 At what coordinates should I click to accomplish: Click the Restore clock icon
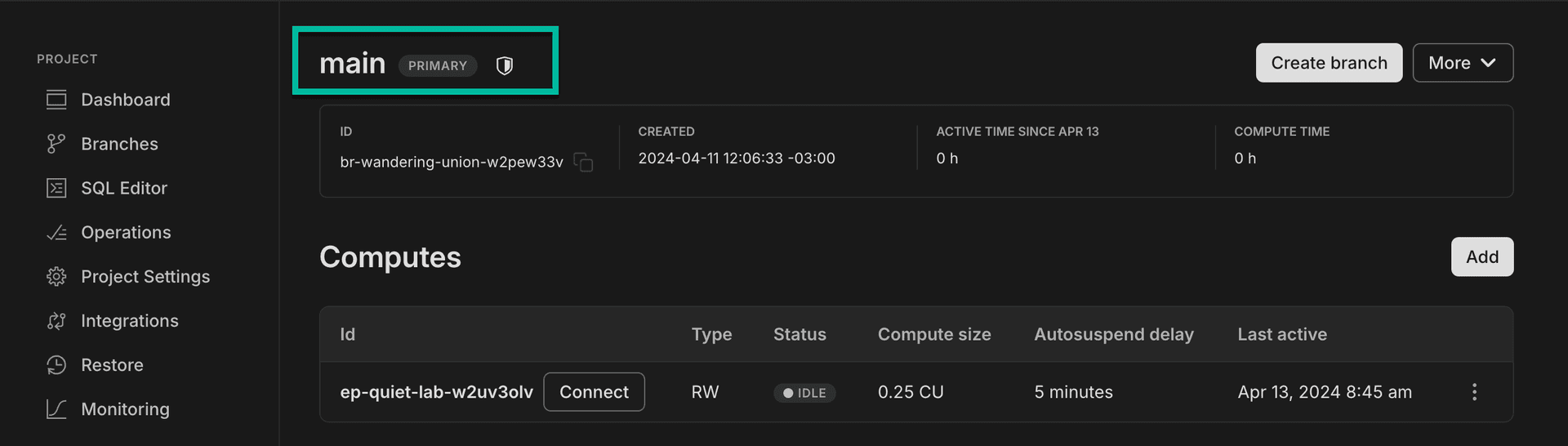click(x=56, y=365)
